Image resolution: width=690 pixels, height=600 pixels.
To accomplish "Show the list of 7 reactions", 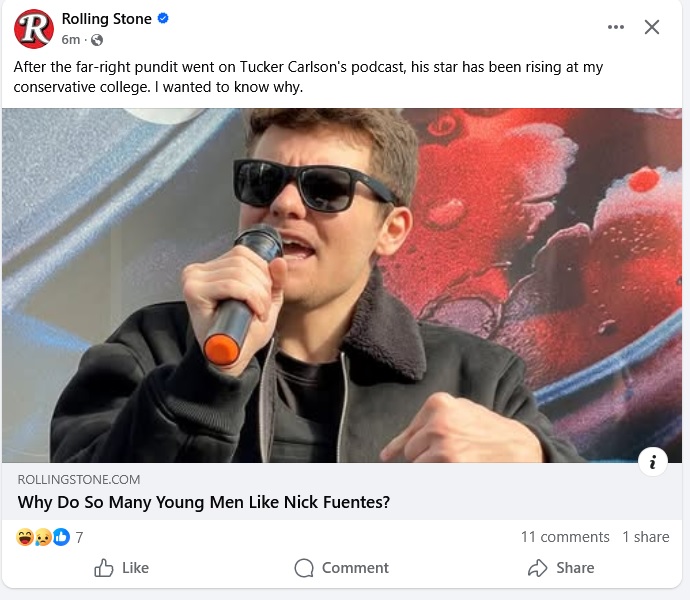I will pyautogui.click(x=79, y=537).
